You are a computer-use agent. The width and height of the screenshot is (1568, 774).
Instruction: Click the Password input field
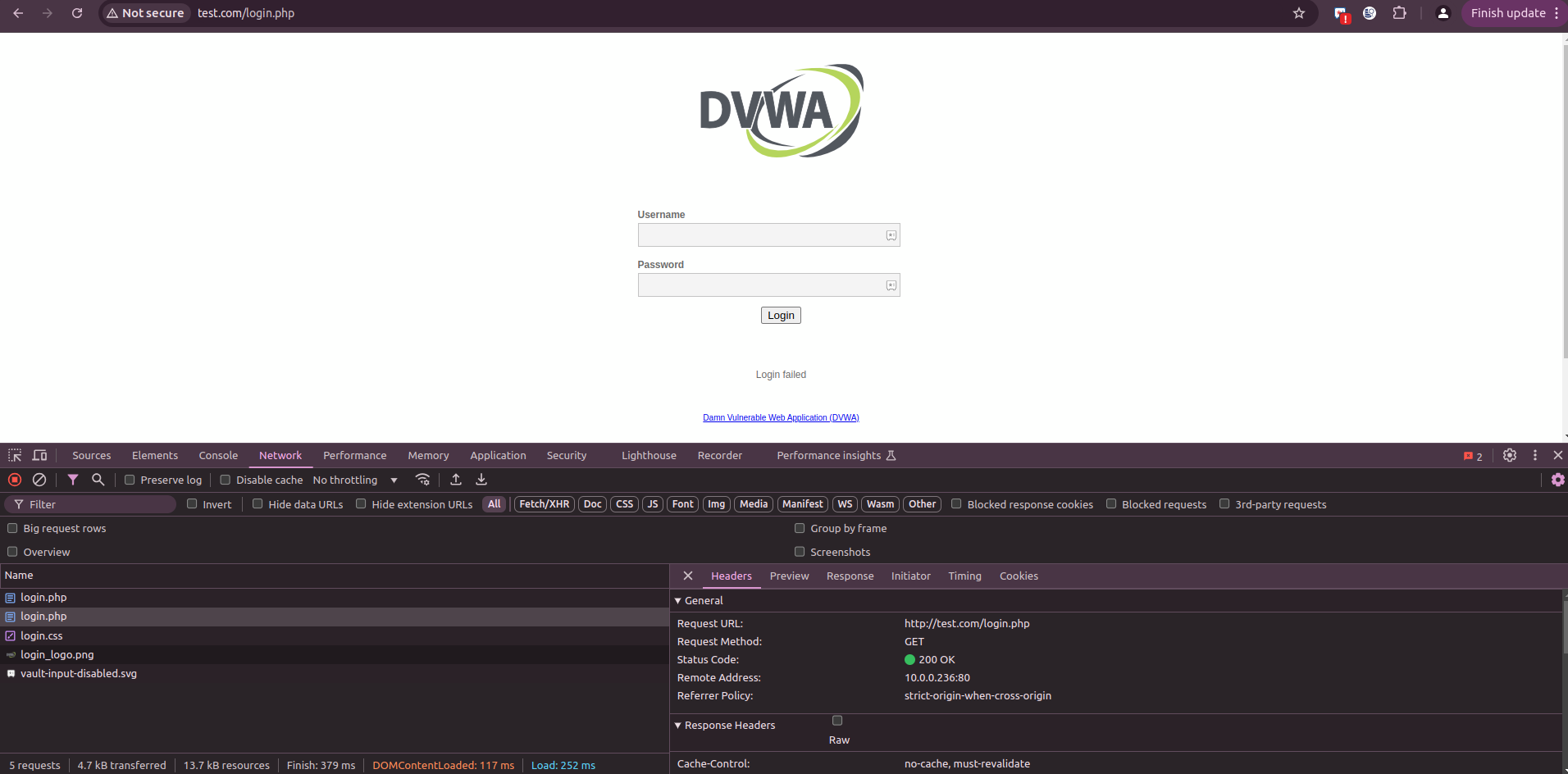[768, 285]
